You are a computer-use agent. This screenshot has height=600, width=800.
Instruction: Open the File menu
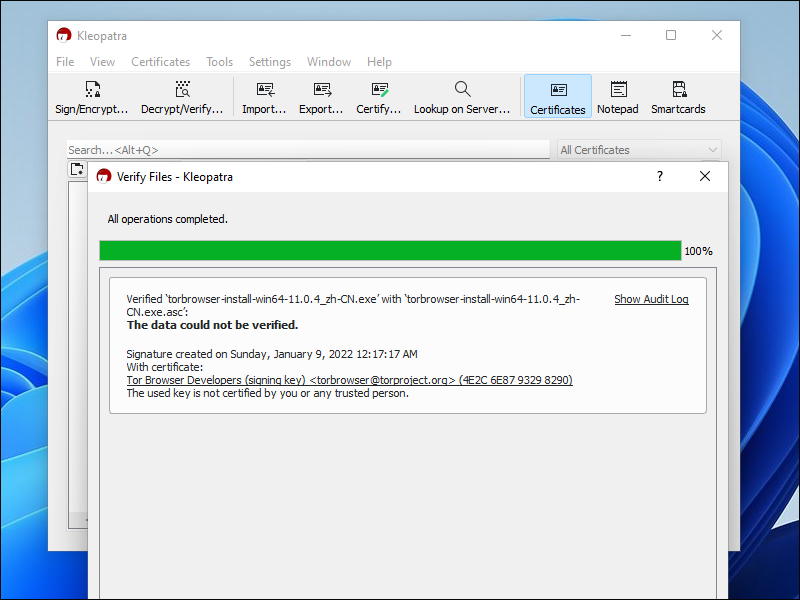(65, 62)
